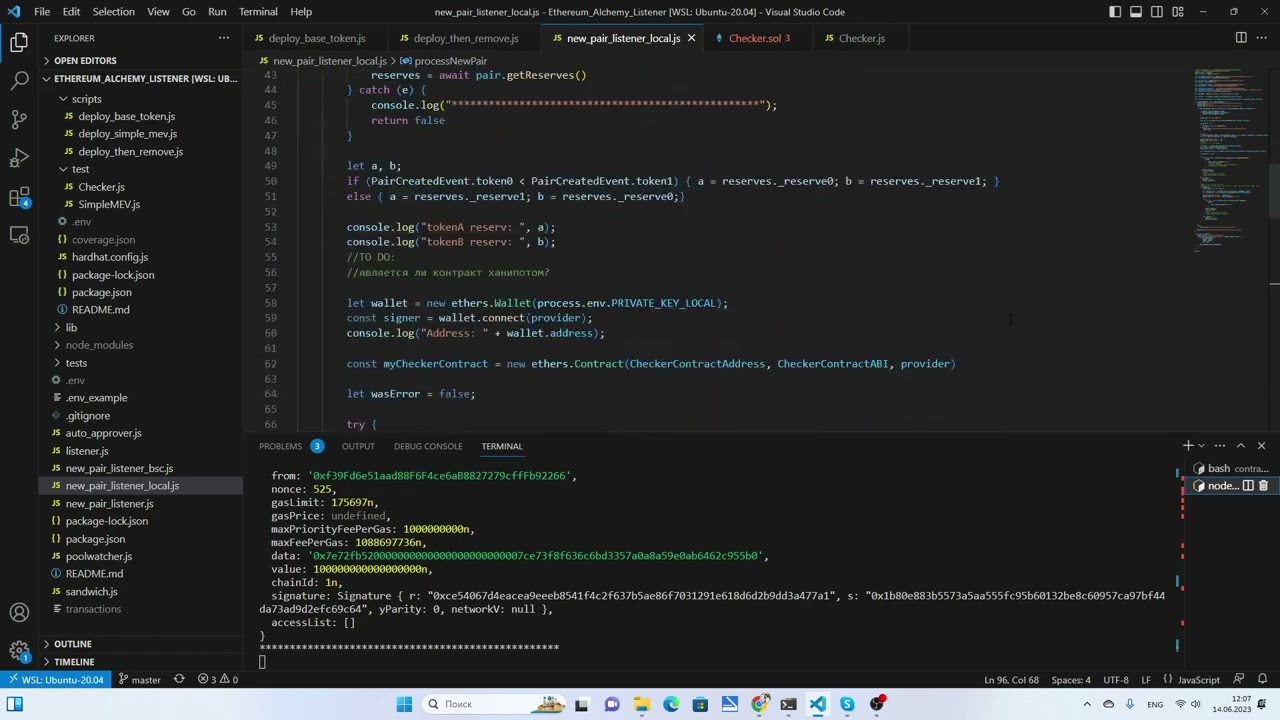The height and width of the screenshot is (720, 1280).
Task: Click processNewPair in the breadcrumb
Action: [443, 61]
